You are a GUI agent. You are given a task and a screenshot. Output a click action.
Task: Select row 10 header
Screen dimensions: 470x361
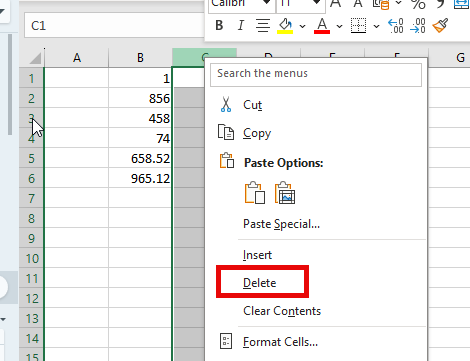[x=31, y=258]
